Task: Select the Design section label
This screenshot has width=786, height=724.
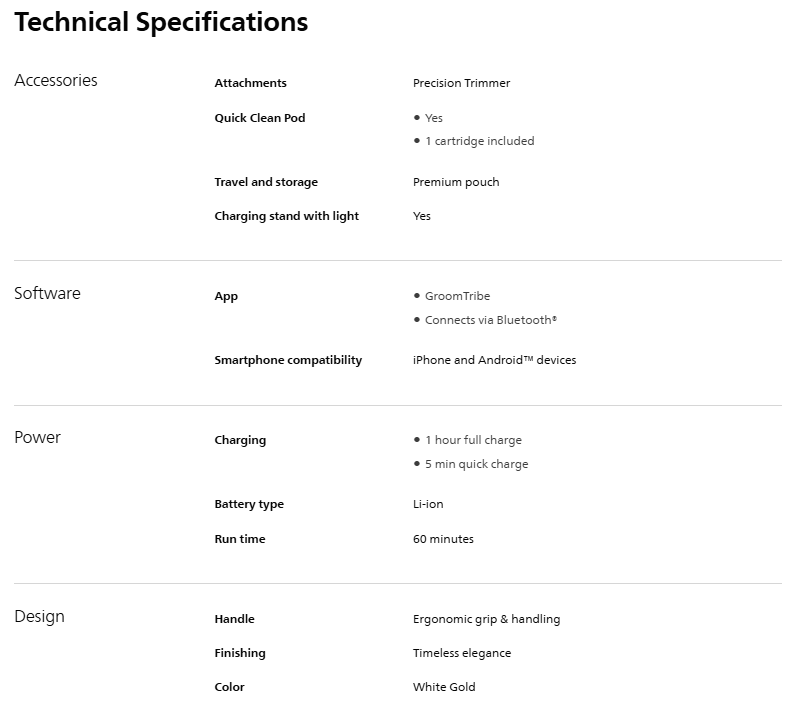Action: pos(39,617)
